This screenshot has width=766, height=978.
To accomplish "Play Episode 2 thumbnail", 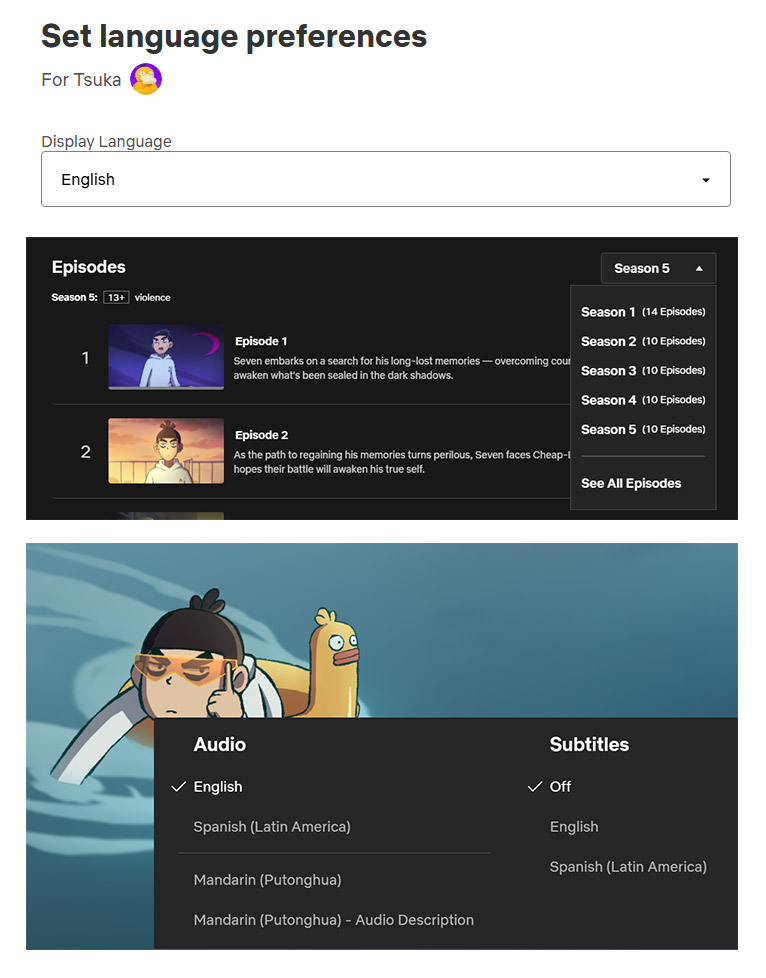I will (x=166, y=451).
